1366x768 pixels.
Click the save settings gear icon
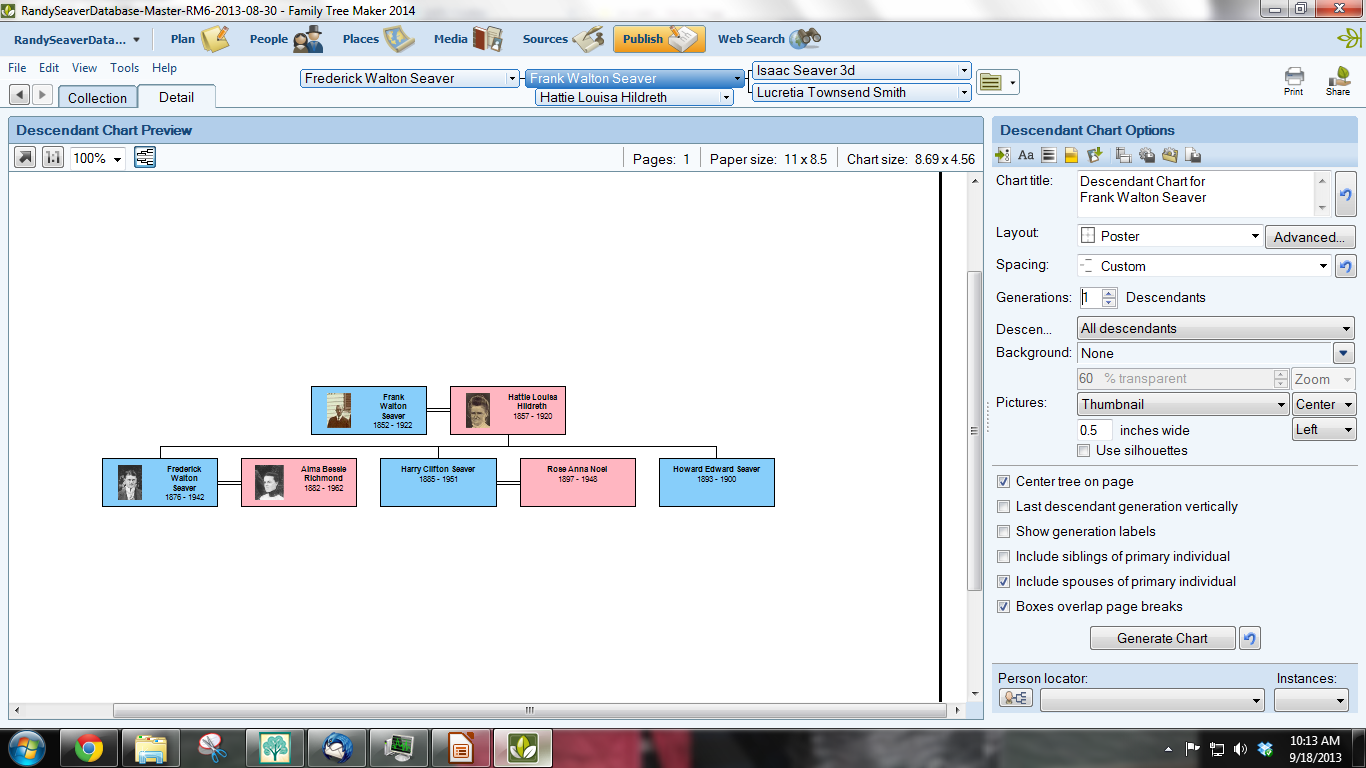[1146, 155]
